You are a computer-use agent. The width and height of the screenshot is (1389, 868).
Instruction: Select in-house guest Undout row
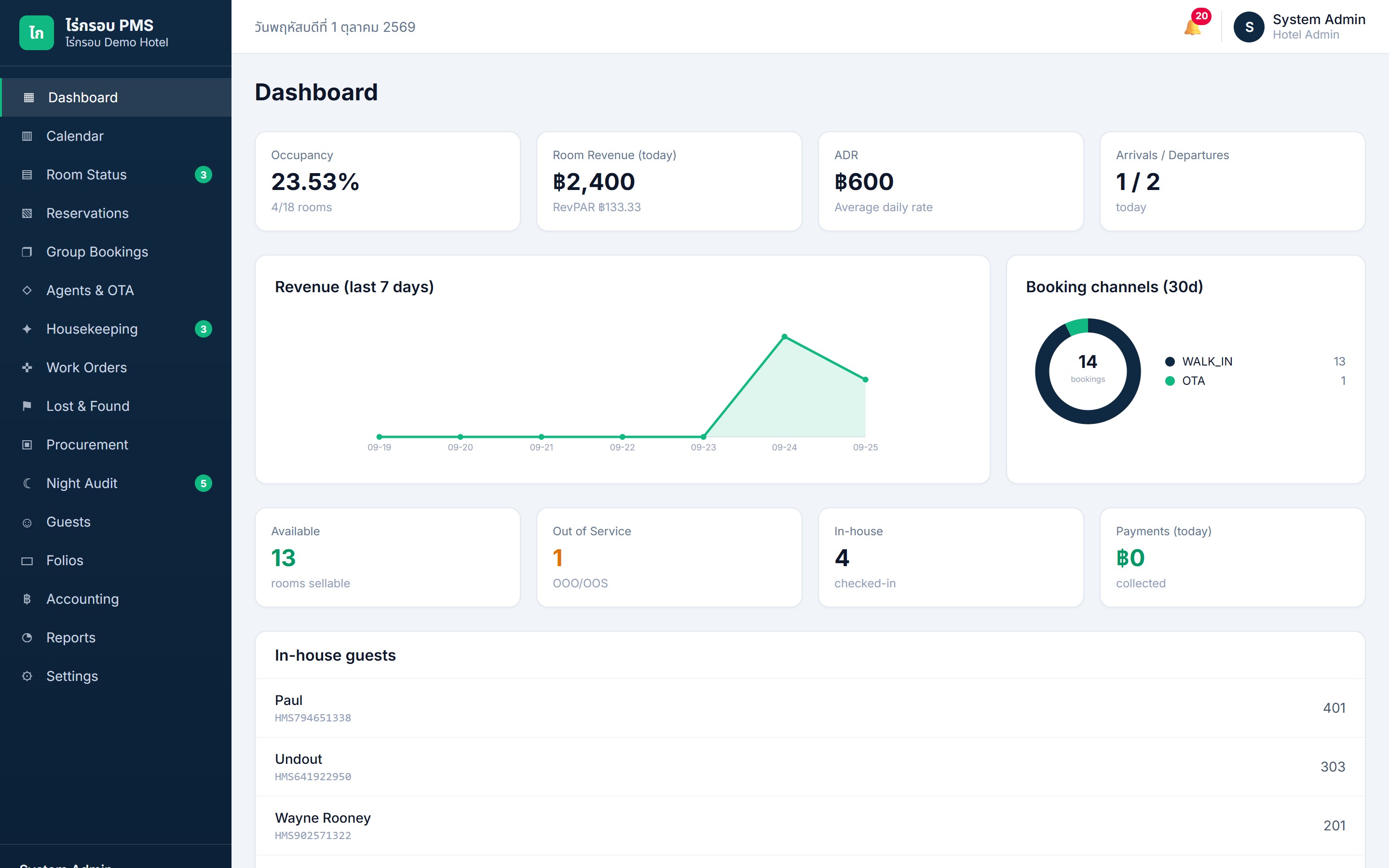click(x=810, y=767)
